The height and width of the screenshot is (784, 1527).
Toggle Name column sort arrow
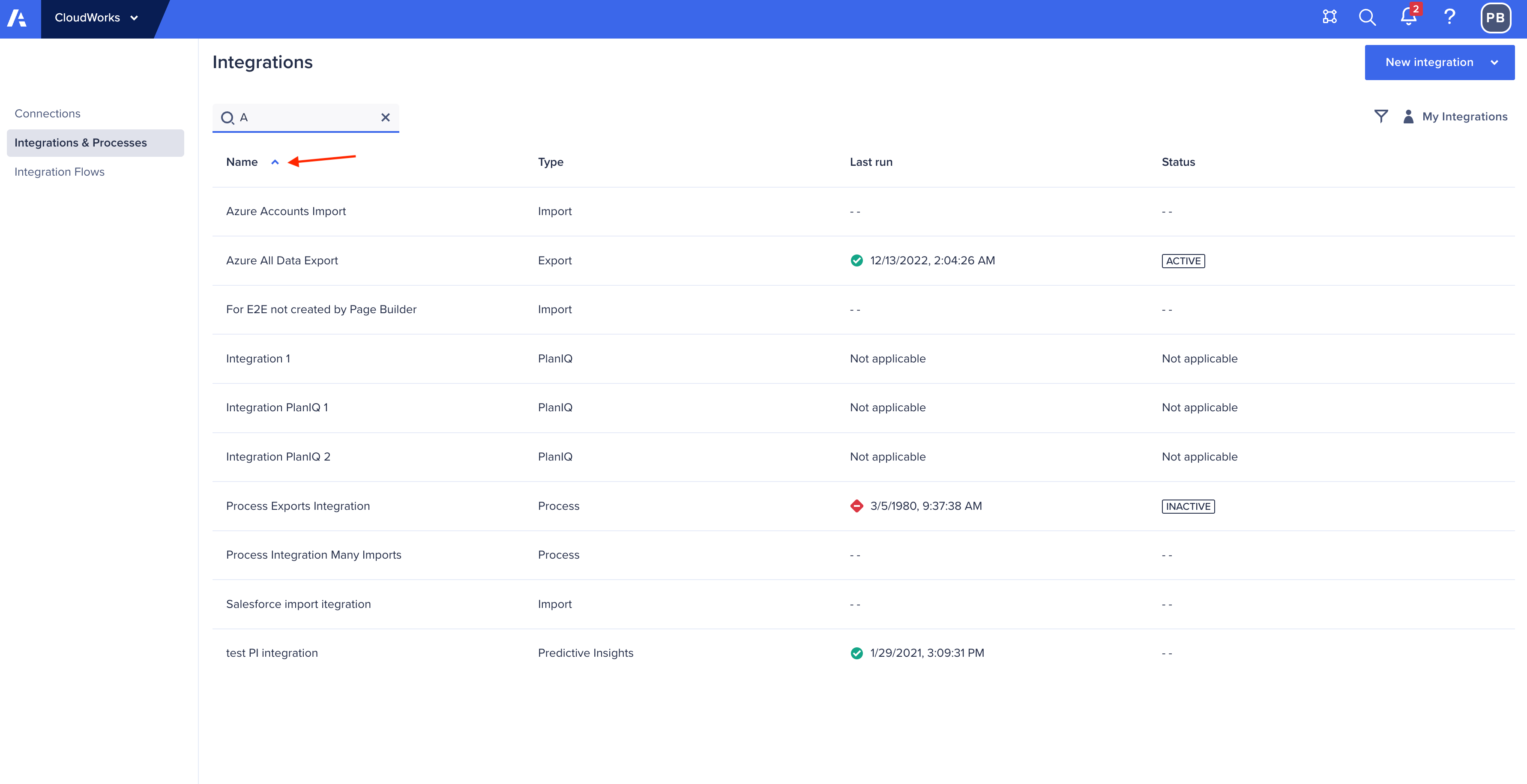coord(275,162)
